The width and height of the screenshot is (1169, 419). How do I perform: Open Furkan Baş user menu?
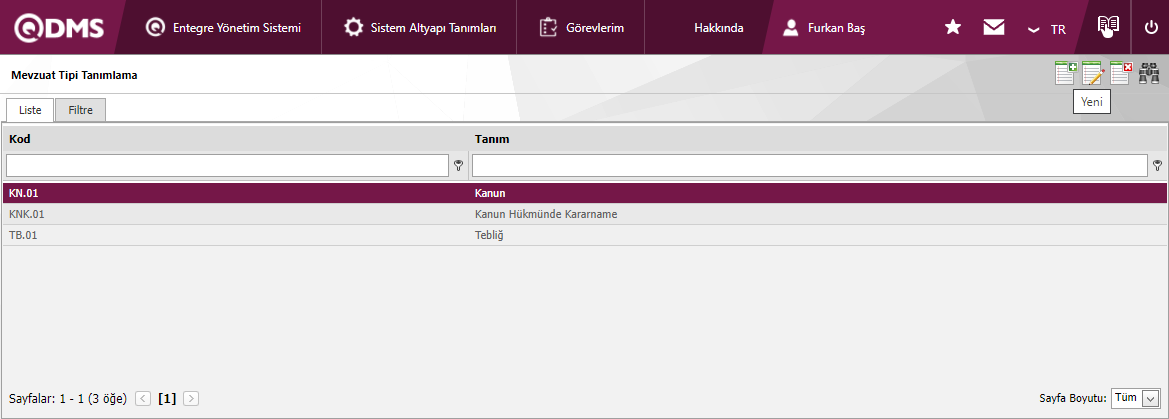coord(824,28)
